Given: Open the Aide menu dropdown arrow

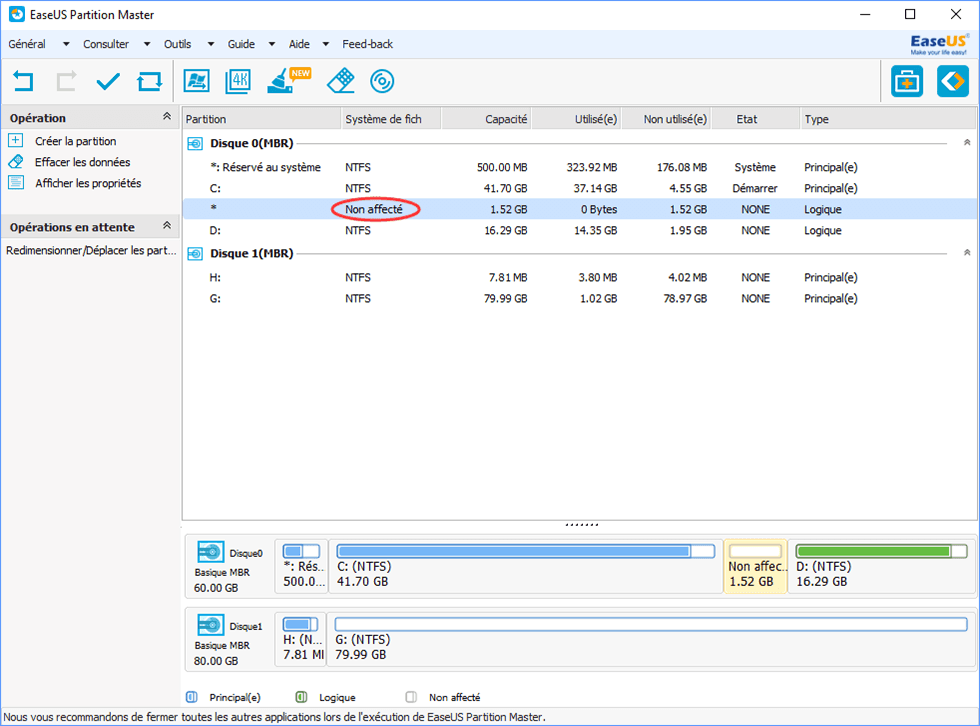Looking at the screenshot, I should (326, 44).
